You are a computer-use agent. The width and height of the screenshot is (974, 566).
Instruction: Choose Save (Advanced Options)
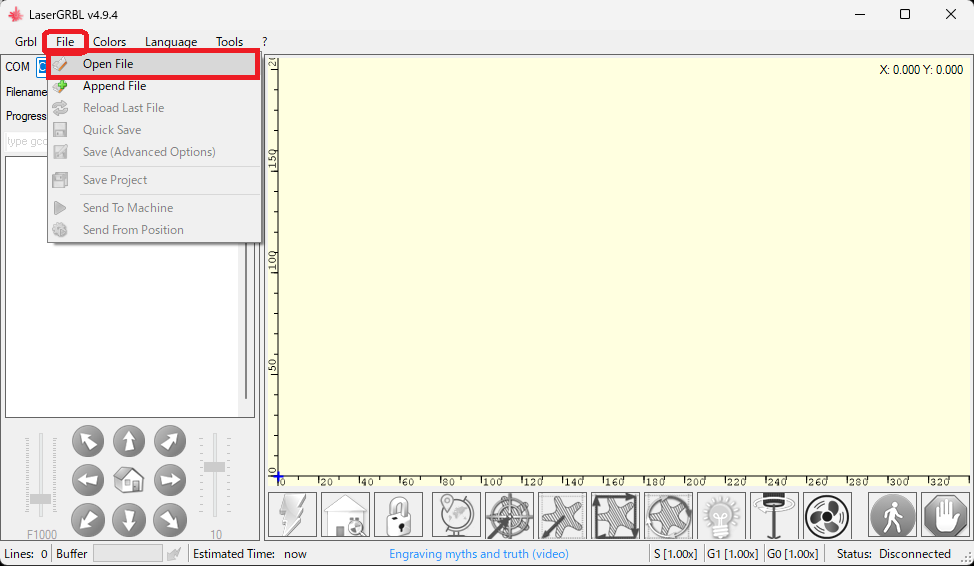[153, 152]
